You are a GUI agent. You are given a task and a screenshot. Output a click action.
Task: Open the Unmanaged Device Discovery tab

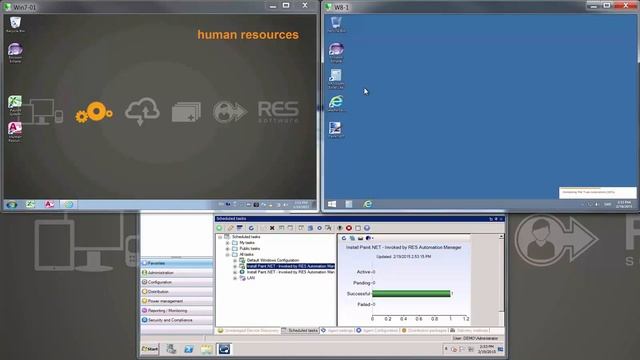click(248, 330)
